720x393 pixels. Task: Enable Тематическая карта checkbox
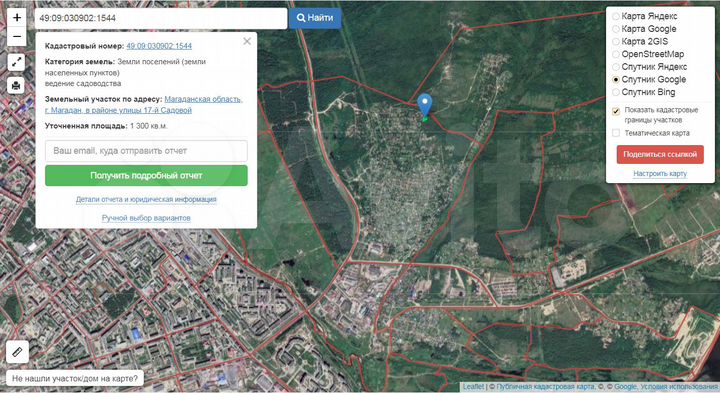point(616,133)
